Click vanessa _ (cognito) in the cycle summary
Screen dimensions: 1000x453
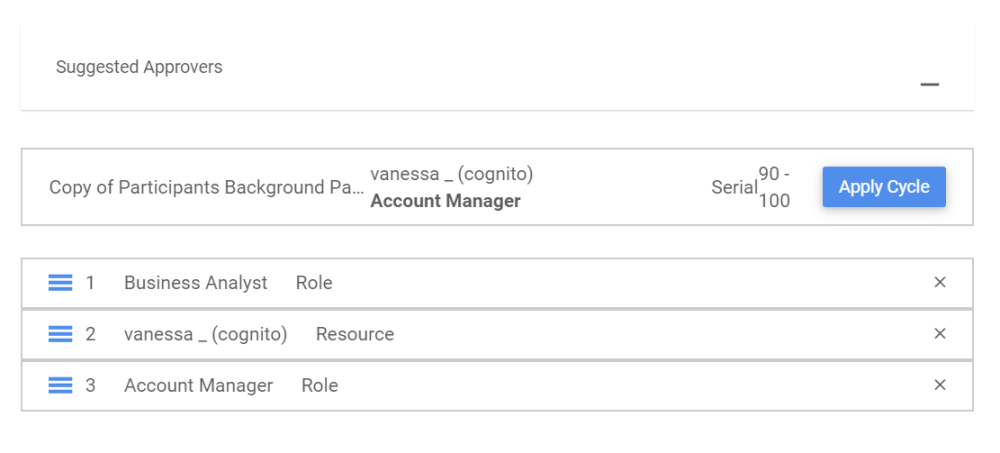point(451,174)
